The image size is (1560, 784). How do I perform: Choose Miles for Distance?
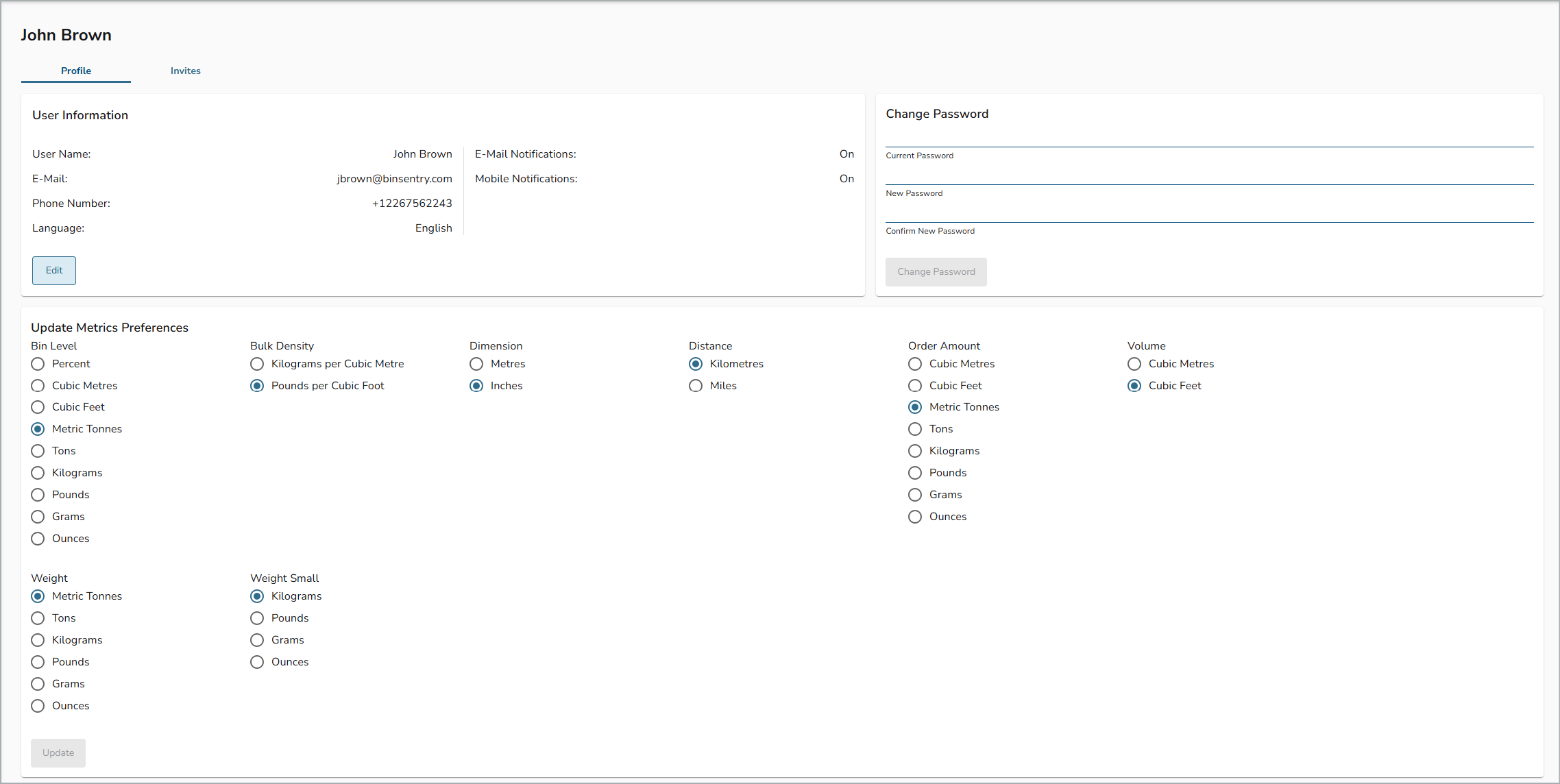pyautogui.click(x=696, y=386)
